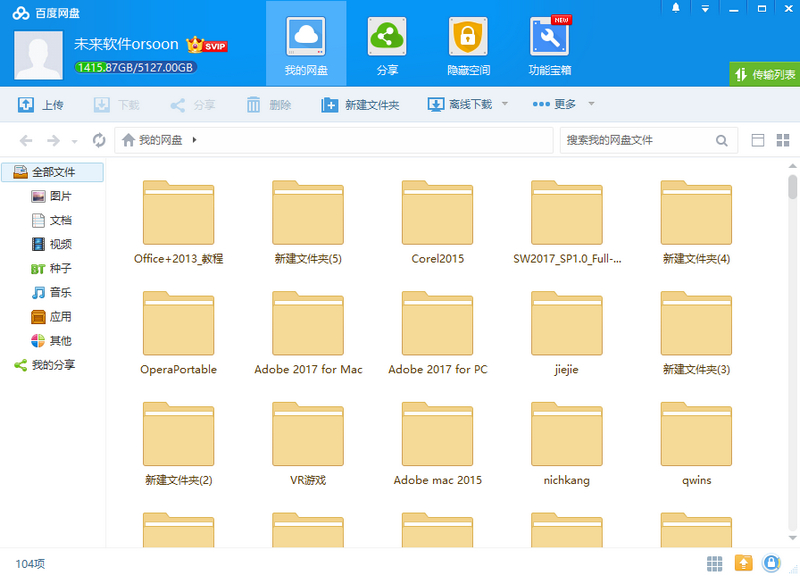Expand the 更多 (More) dropdown arrow
800x576 pixels.
tap(591, 104)
